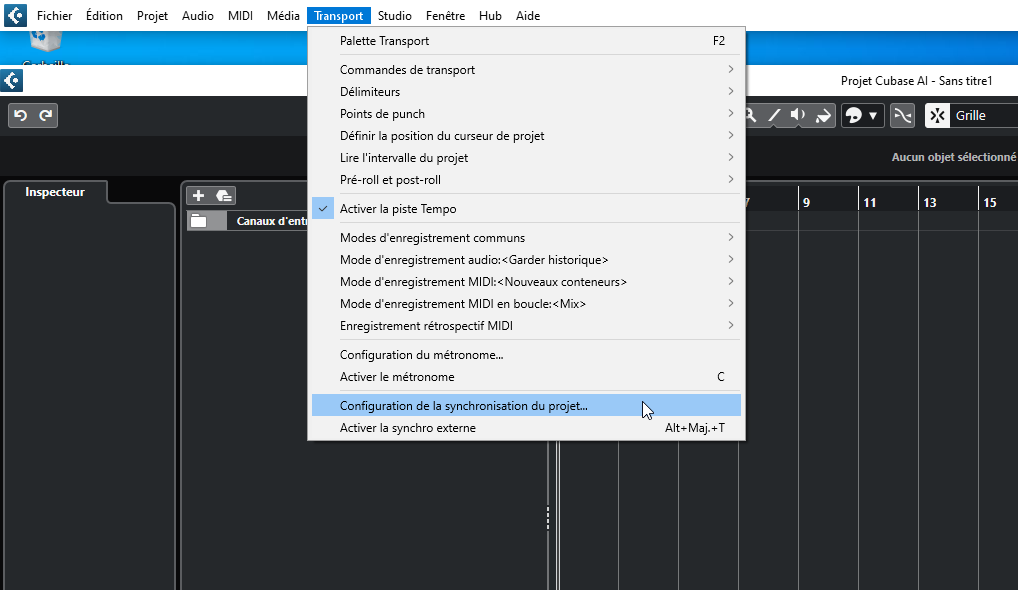Open Configuration du métronome dialog

click(421, 355)
